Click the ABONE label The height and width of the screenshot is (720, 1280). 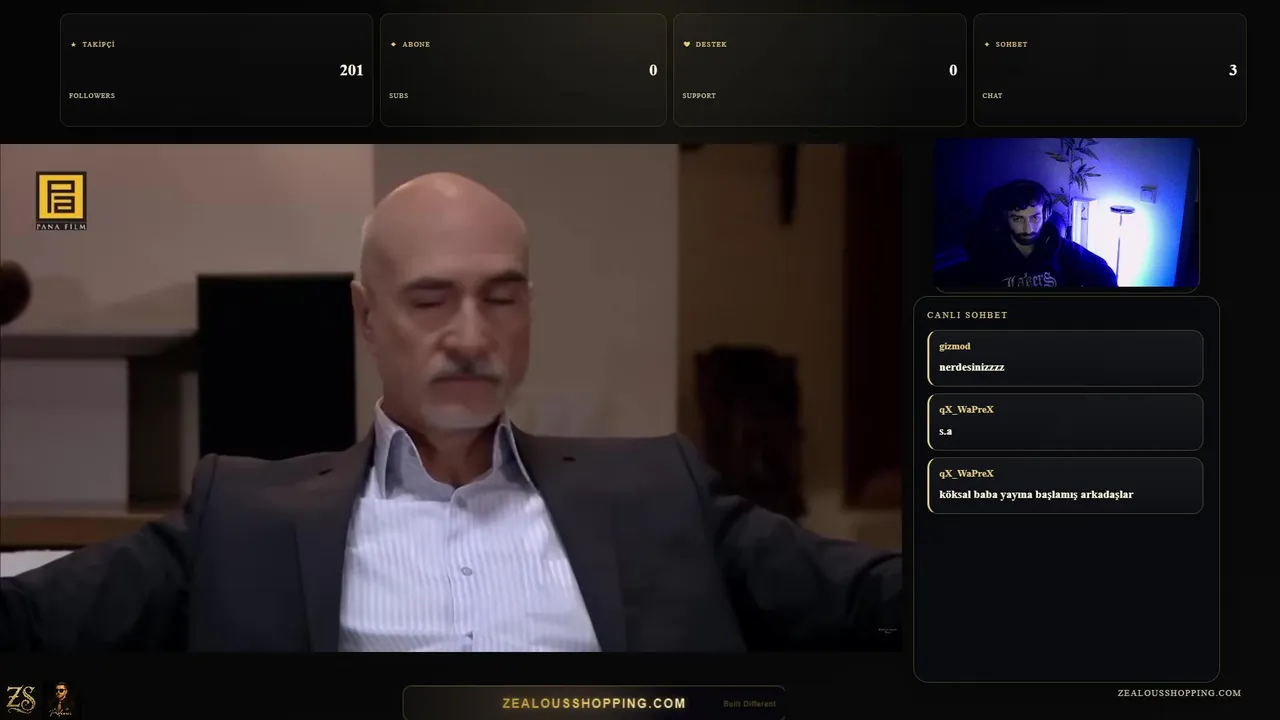pos(416,44)
